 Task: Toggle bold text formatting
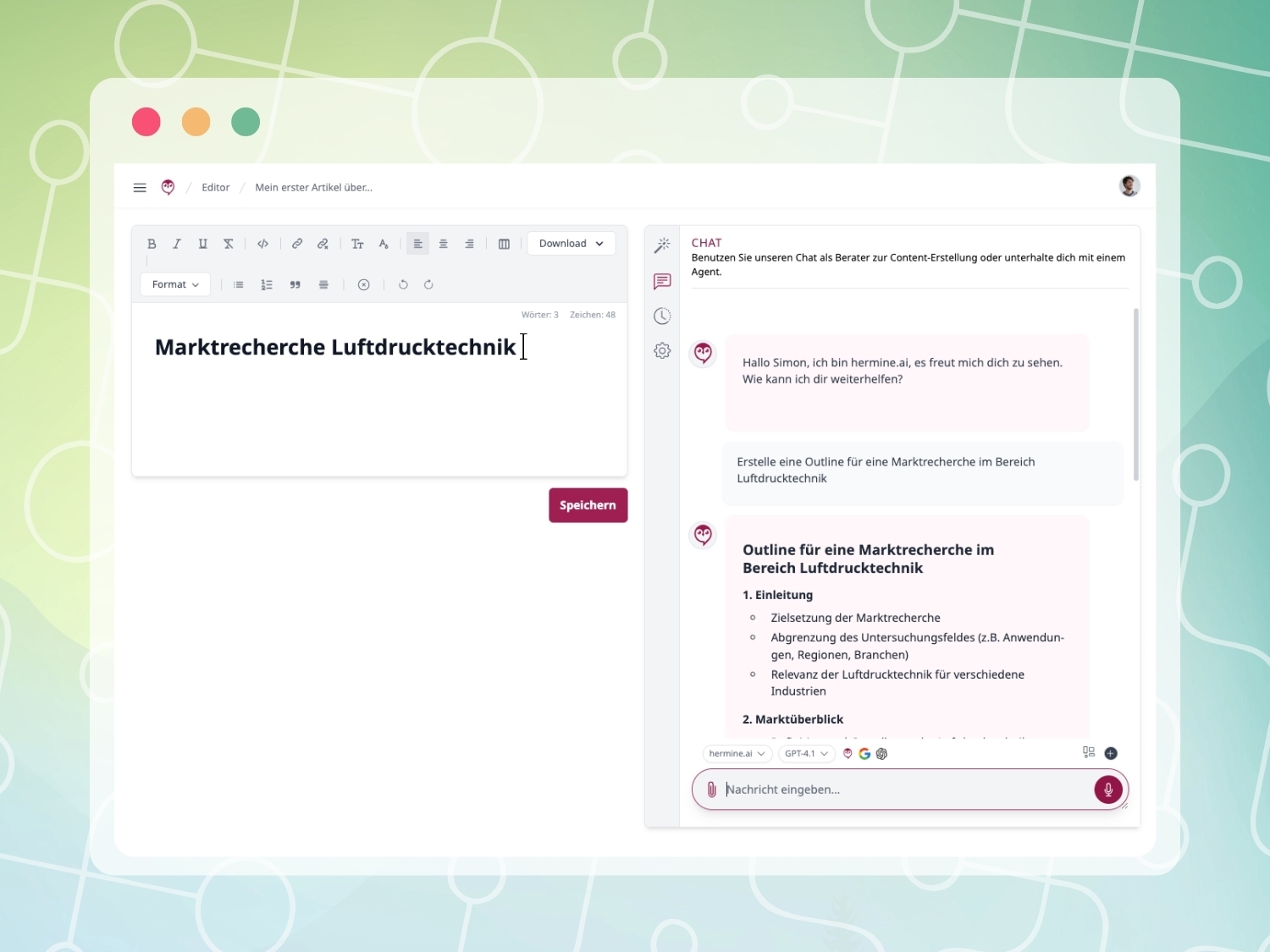point(152,244)
